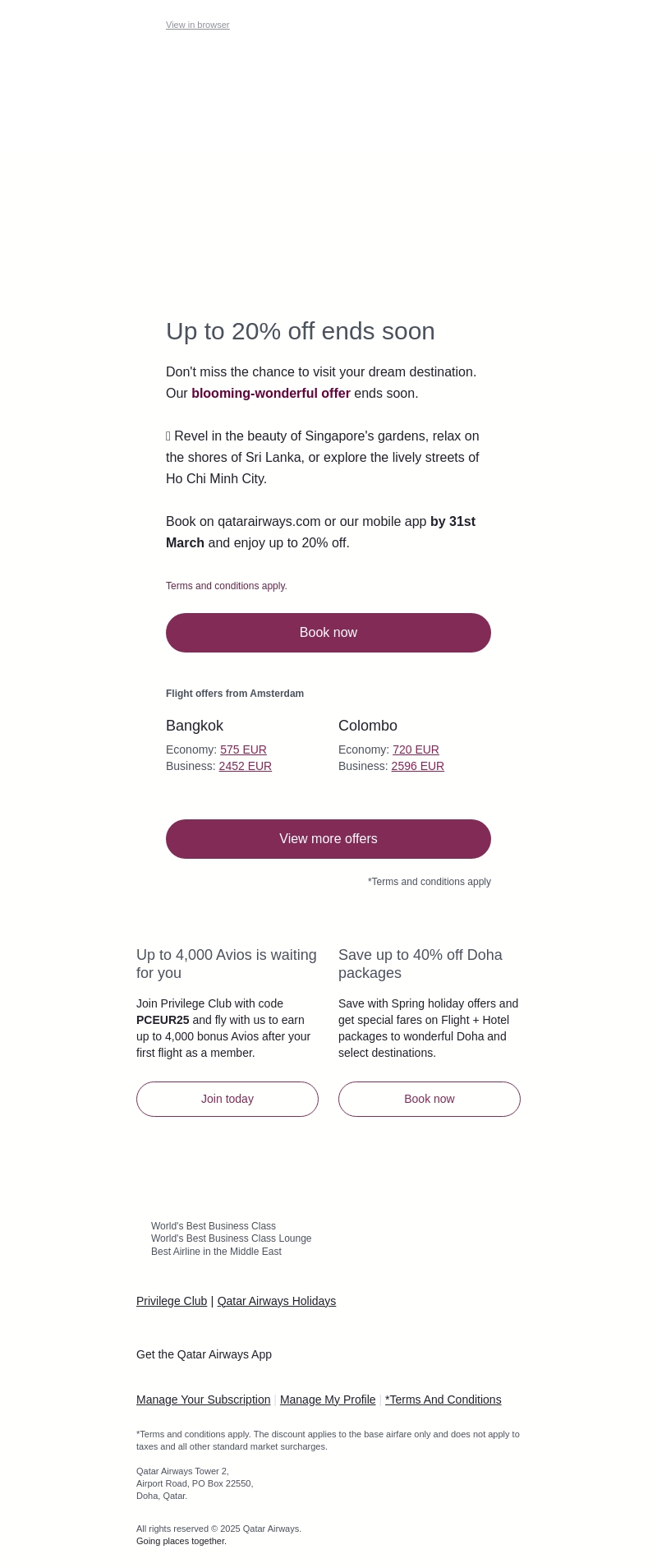657x1568 pixels.
Task: Open the Qatar Airways Holidays link
Action: [276, 1301]
